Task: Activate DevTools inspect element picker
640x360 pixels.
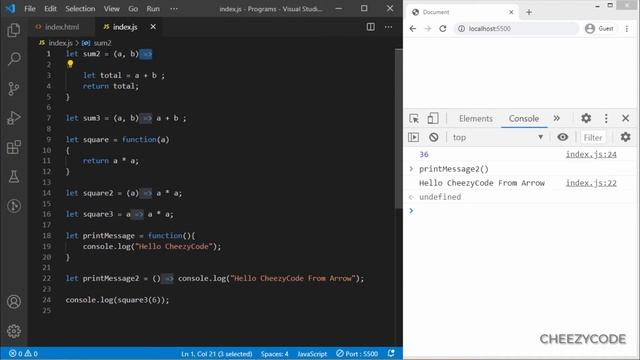Action: [x=414, y=118]
